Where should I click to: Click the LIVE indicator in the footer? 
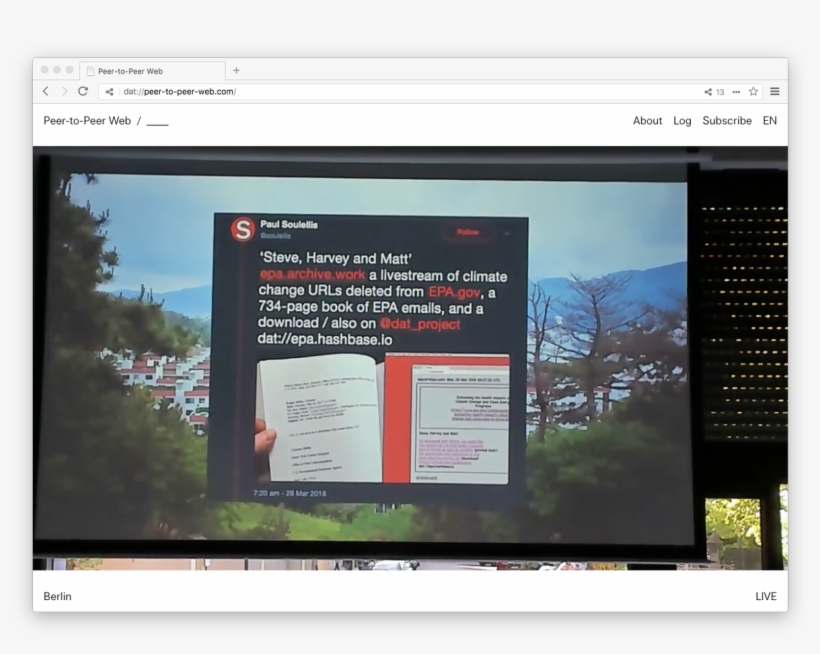766,596
